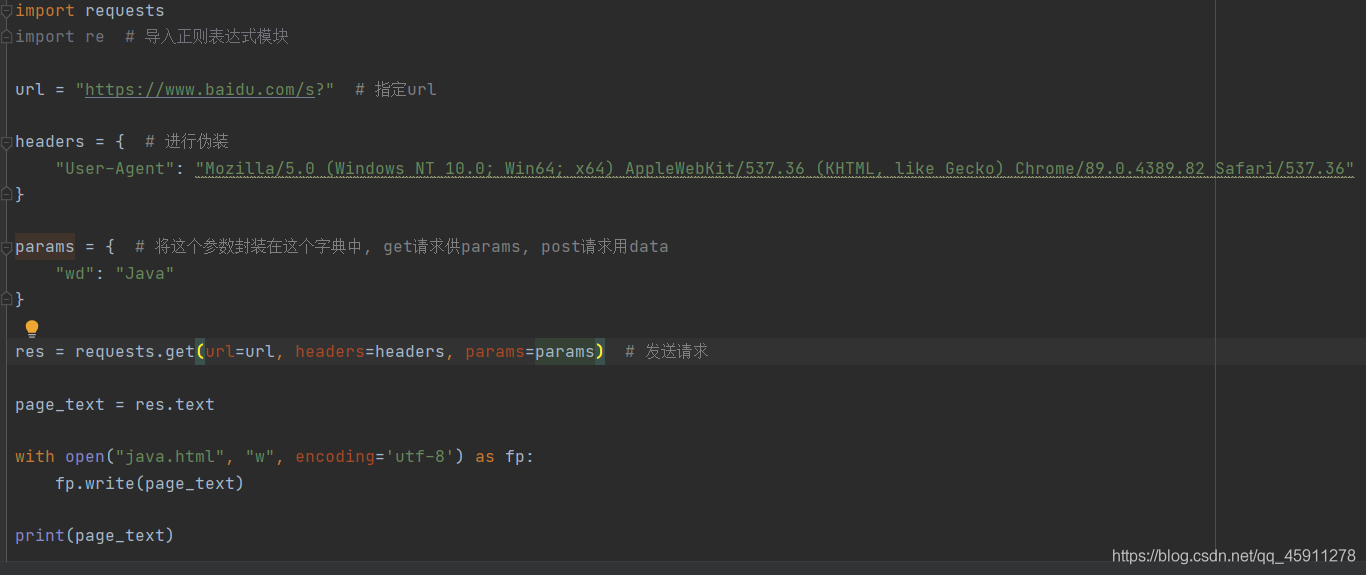This screenshot has height=575, width=1366.
Task: Click the highlighted 'params' variable definition
Action: tap(45, 246)
